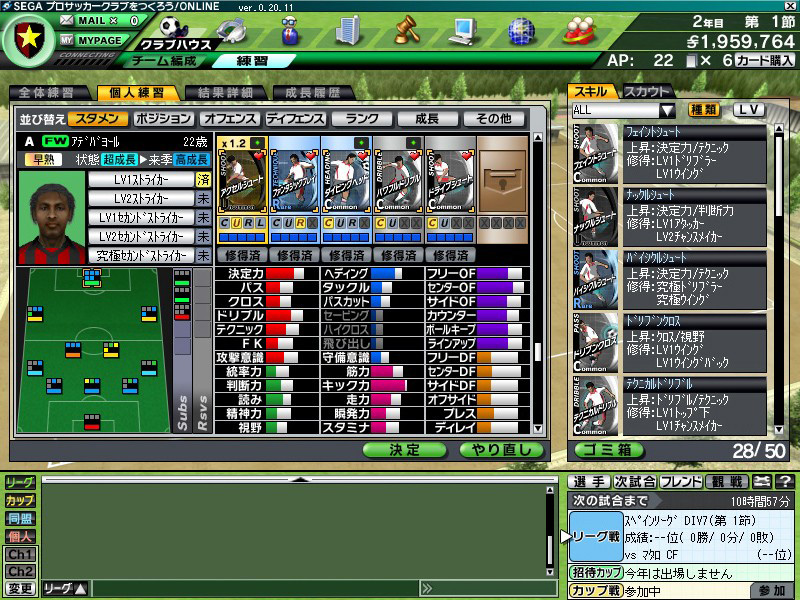Open the フレンド button

click(x=681, y=482)
